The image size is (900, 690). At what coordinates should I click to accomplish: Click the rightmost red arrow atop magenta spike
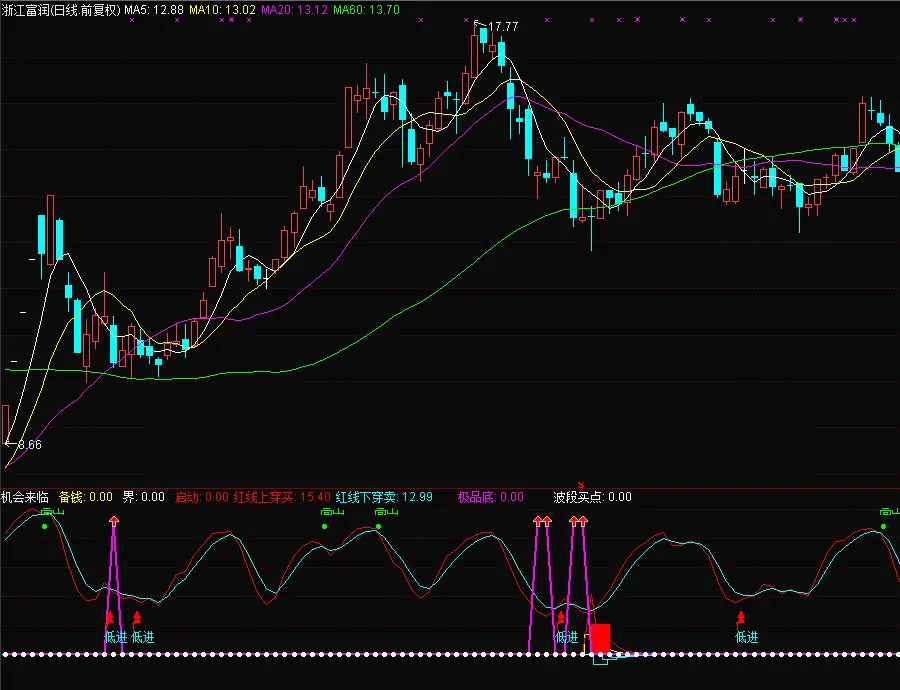[x=583, y=521]
